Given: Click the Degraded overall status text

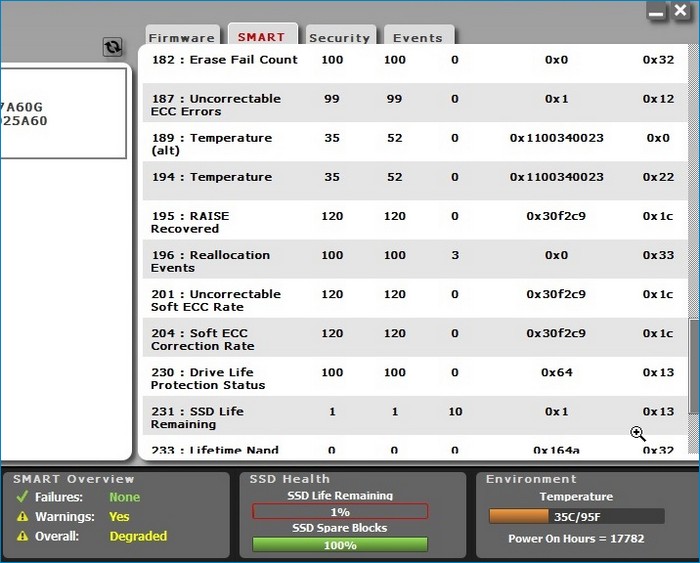Looking at the screenshot, I should point(138,536).
